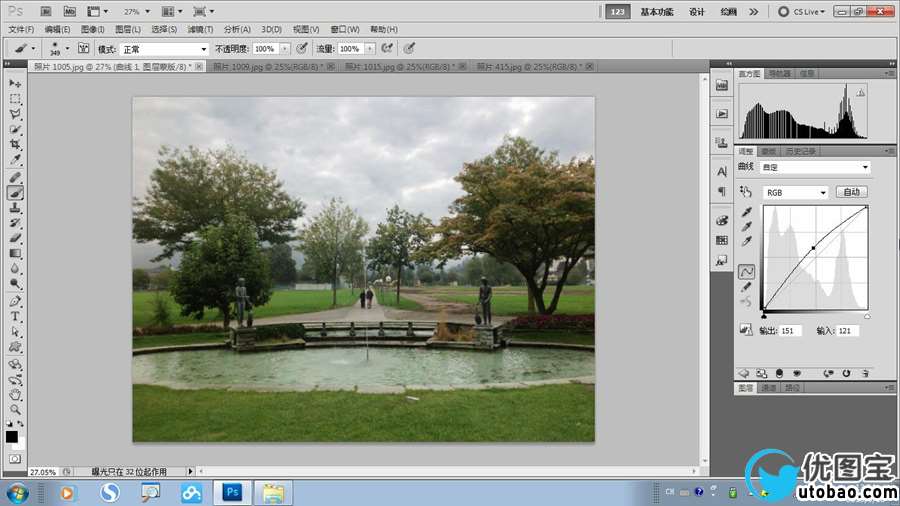This screenshot has width=900, height=506.
Task: Draw curve with the pencil tool in Curves
Action: [x=746, y=286]
